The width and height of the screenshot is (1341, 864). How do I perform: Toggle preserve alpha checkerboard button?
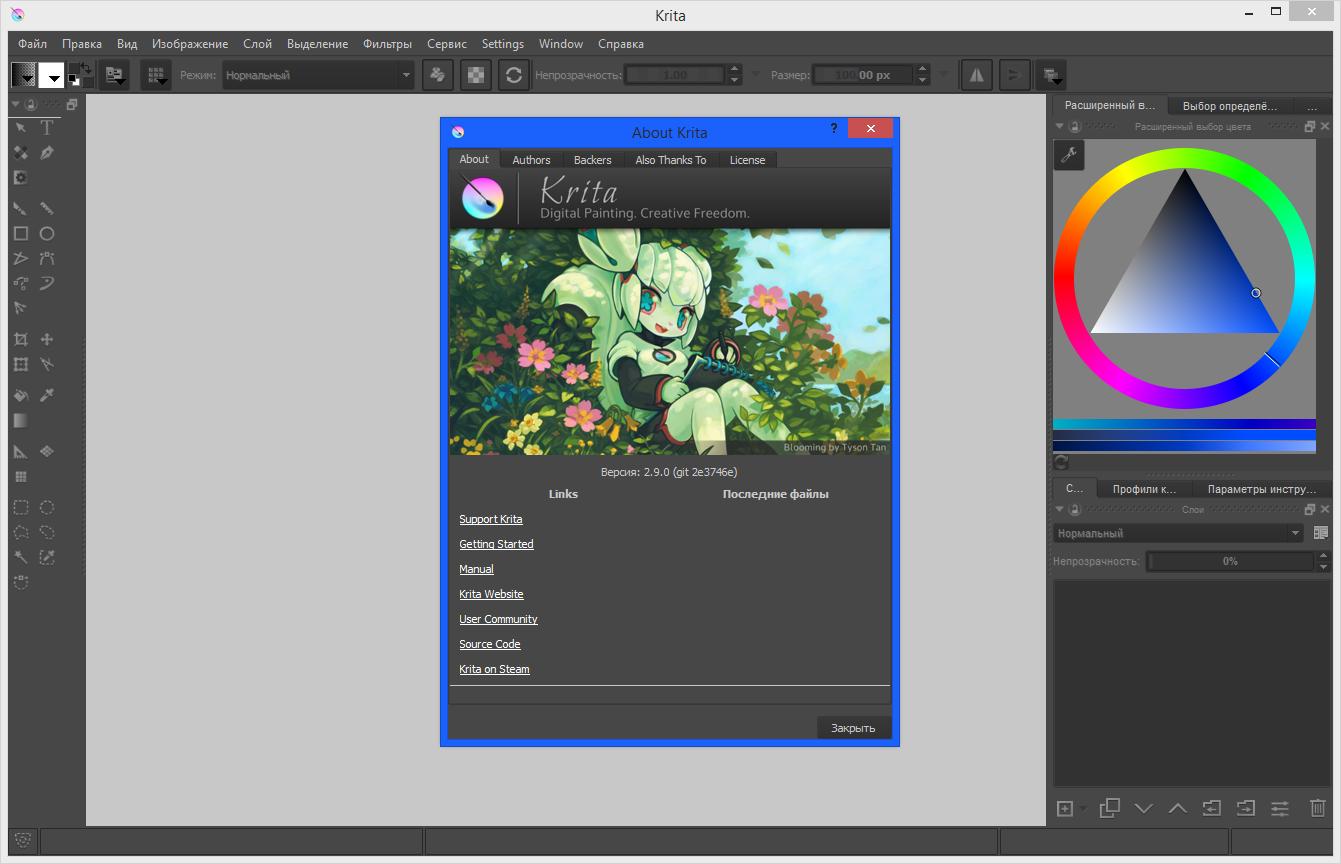[x=476, y=75]
